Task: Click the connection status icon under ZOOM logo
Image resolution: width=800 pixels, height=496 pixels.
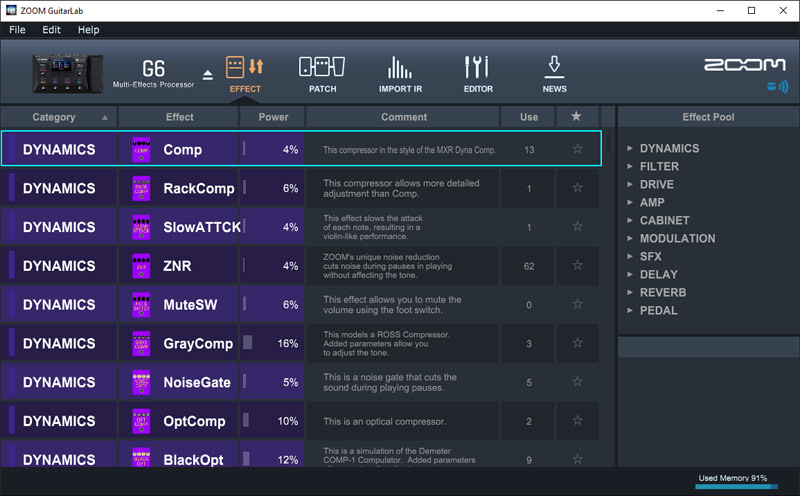Action: pos(776,87)
